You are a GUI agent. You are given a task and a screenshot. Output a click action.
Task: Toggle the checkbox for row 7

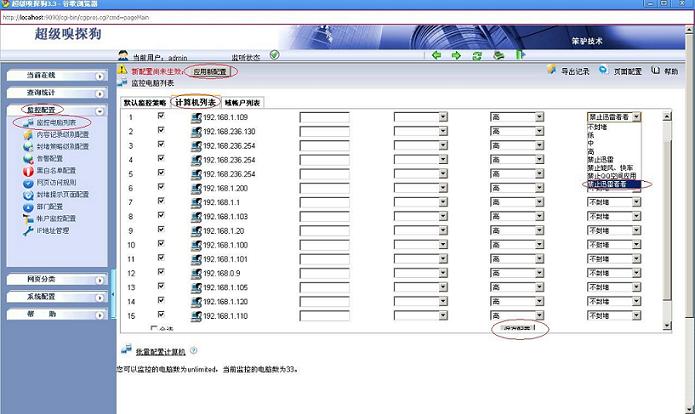pos(160,201)
